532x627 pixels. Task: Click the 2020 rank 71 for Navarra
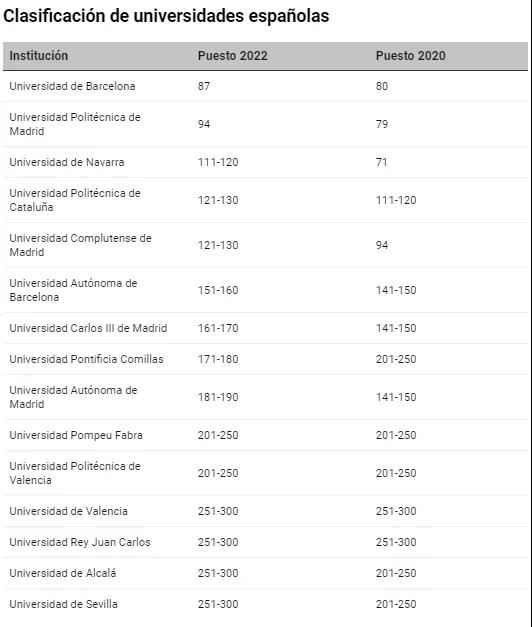click(382, 162)
